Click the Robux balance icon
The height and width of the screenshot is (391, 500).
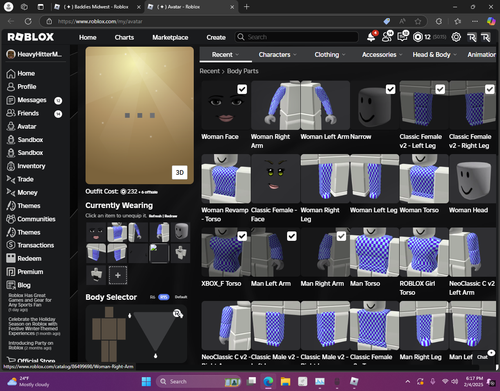[417, 37]
